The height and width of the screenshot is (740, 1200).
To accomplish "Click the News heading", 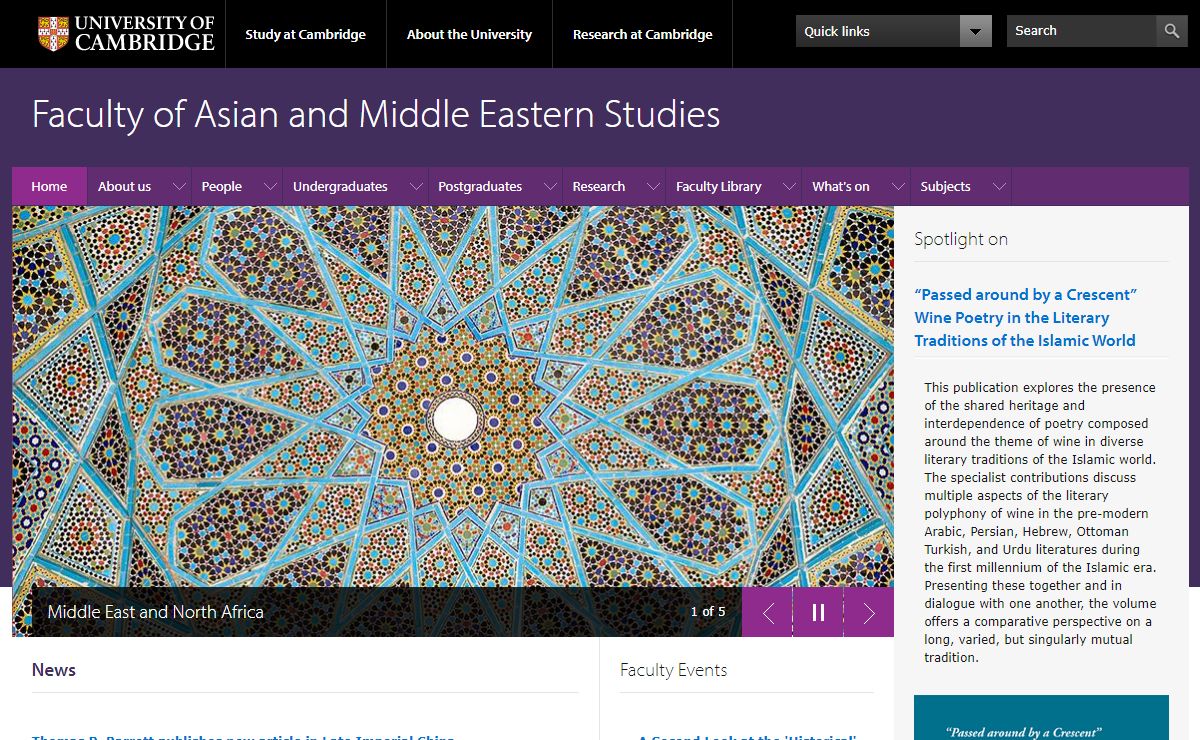I will [x=54, y=670].
